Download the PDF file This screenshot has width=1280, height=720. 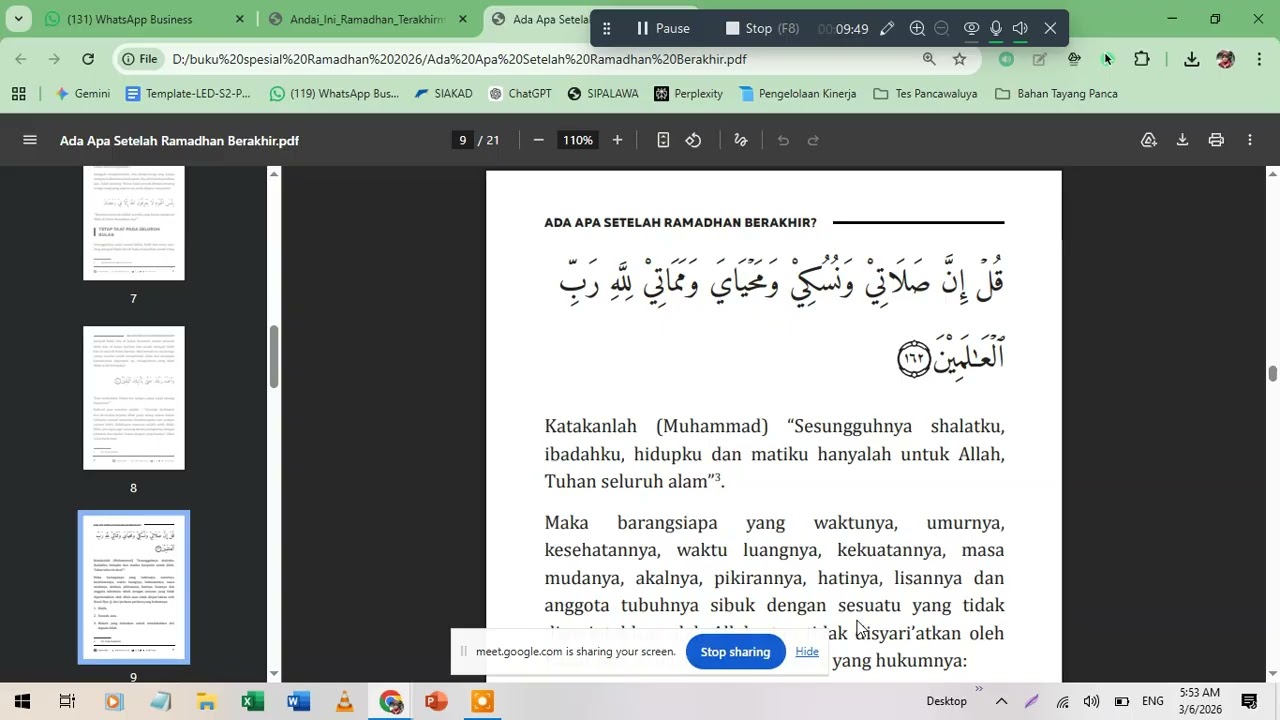(1182, 140)
